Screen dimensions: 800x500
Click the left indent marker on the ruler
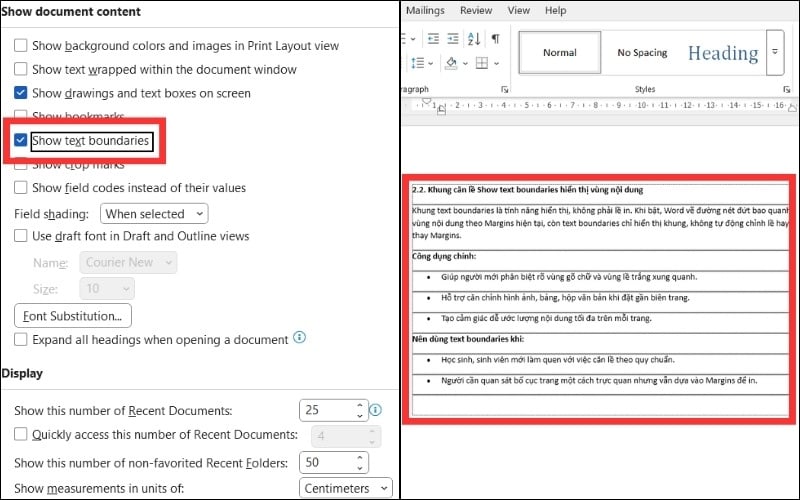[x=441, y=110]
